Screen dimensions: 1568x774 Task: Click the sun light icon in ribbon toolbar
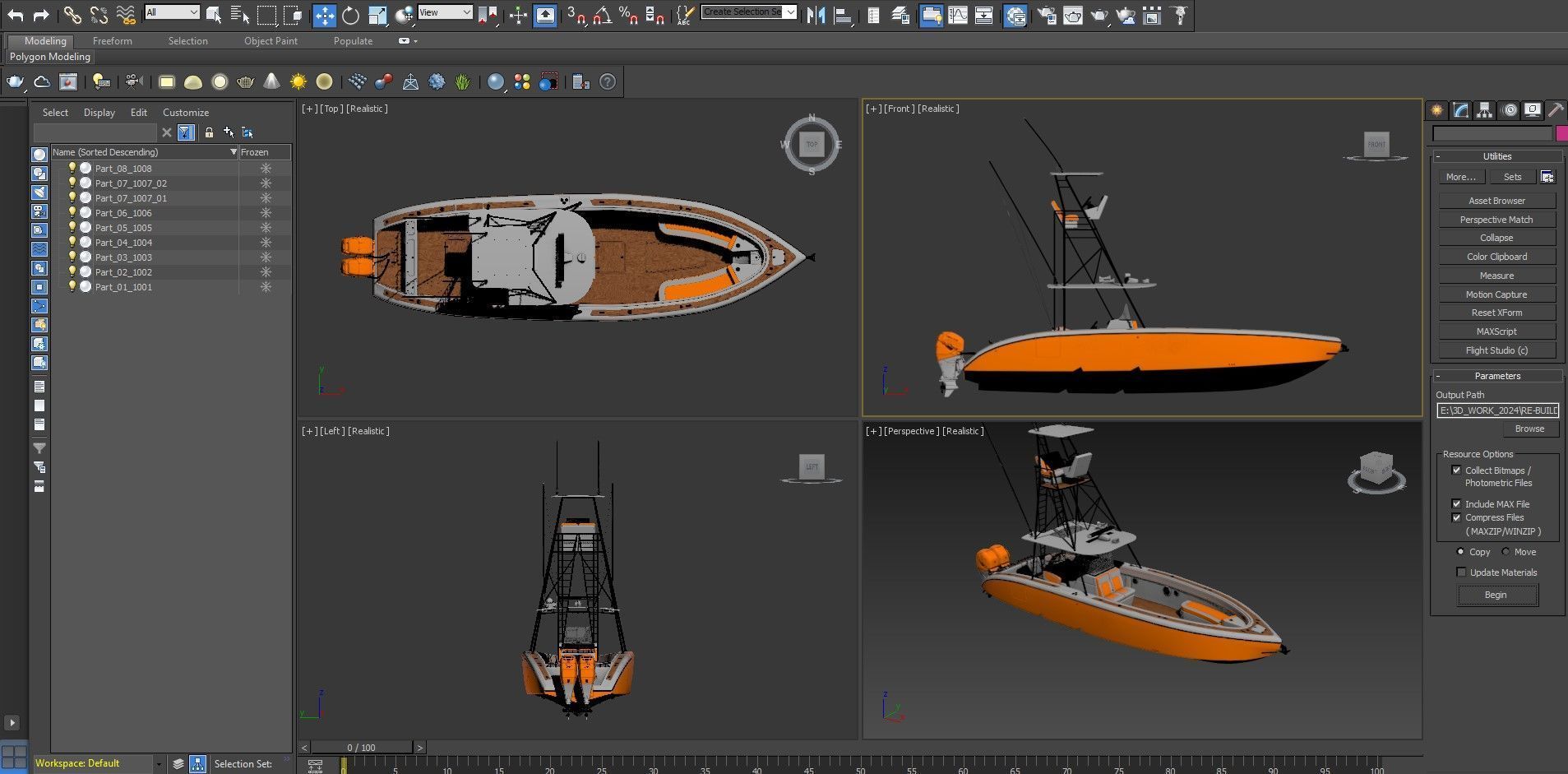pos(298,81)
